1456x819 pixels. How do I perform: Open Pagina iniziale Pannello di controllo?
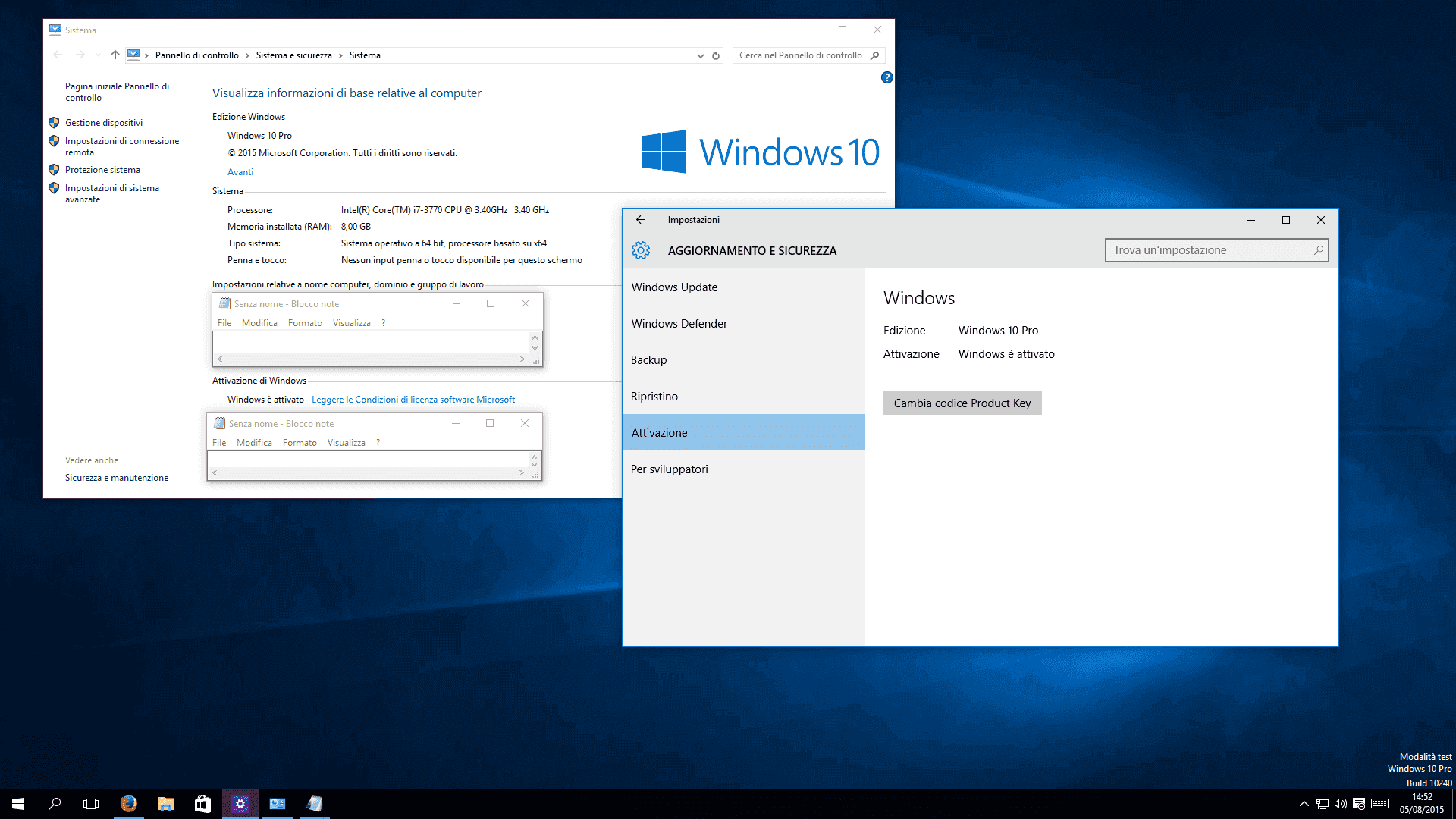(117, 92)
